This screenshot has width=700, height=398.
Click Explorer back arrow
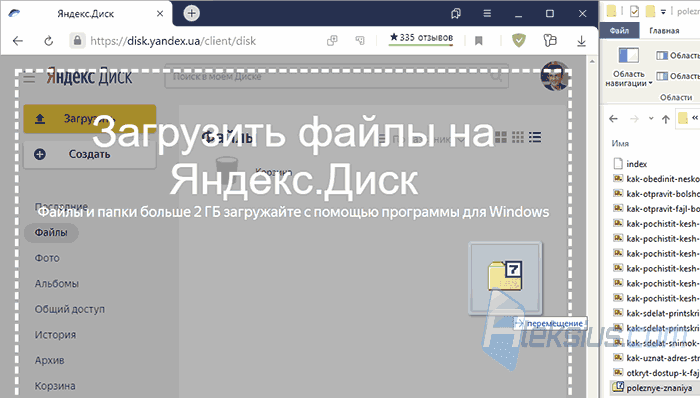[x=613, y=119]
